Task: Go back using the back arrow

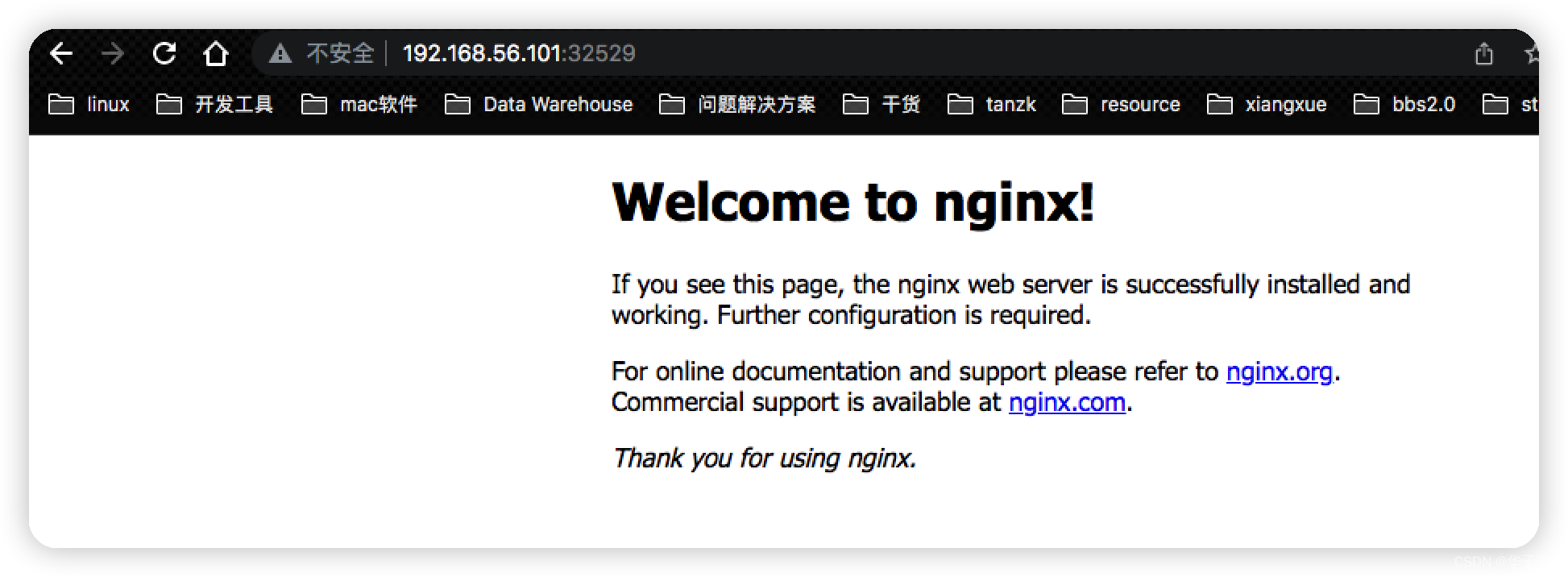Action: [61, 53]
